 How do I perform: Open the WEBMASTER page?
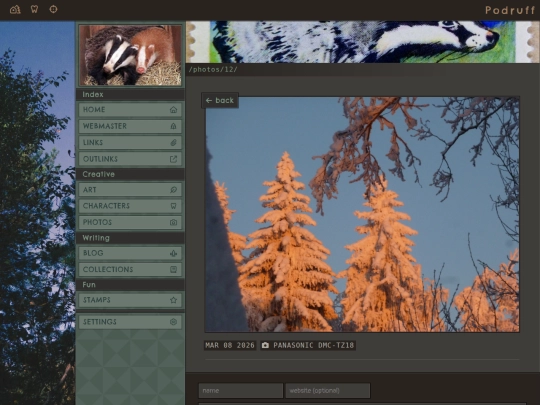(x=130, y=126)
